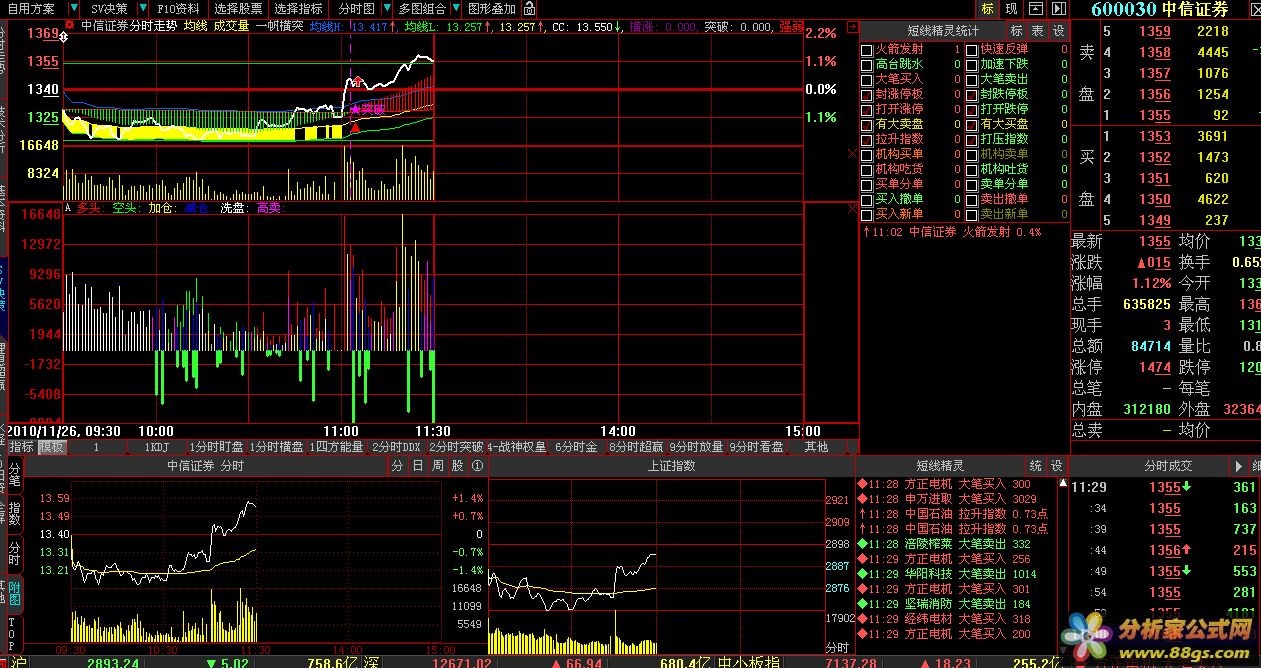Toggle the 大笔买入 checkbox
This screenshot has width=1261, height=668.
coord(867,79)
